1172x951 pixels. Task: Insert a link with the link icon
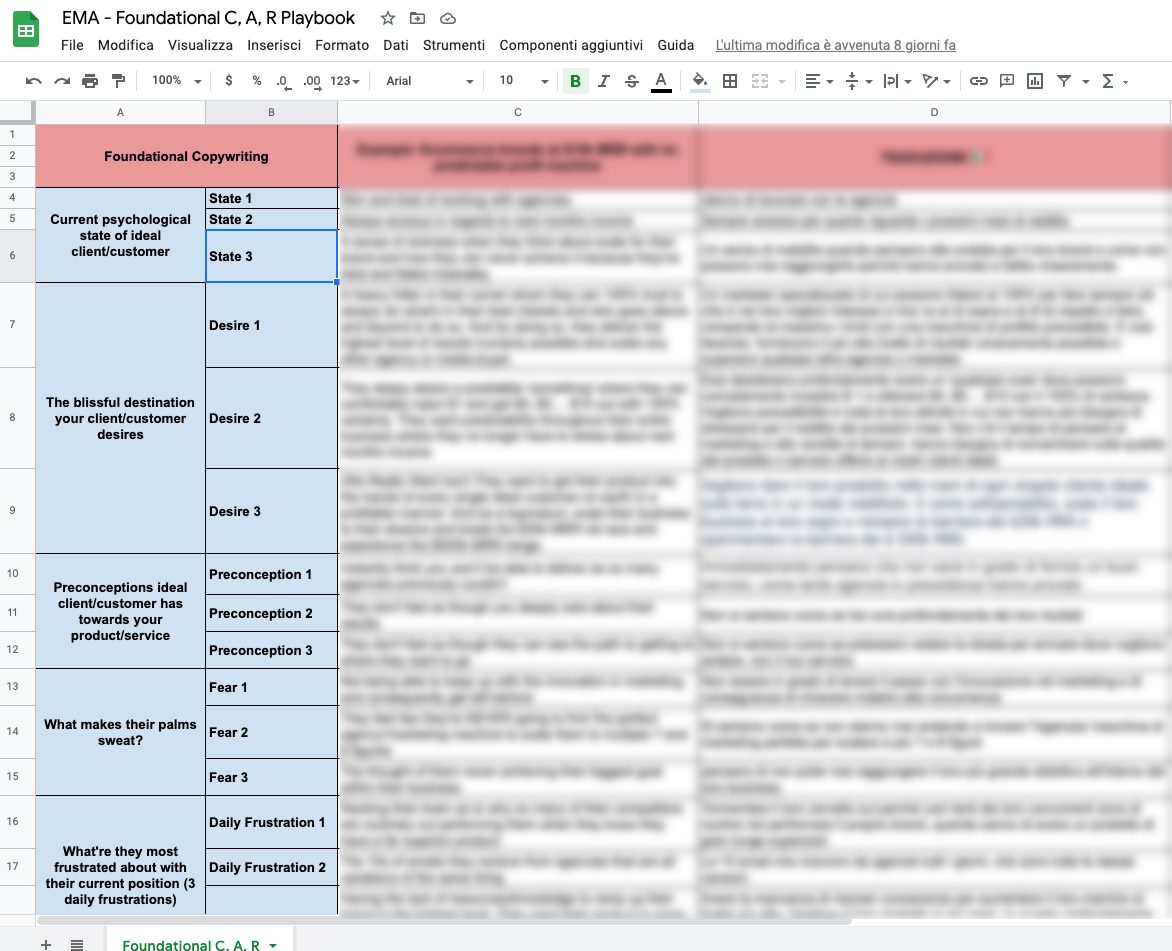(x=979, y=81)
